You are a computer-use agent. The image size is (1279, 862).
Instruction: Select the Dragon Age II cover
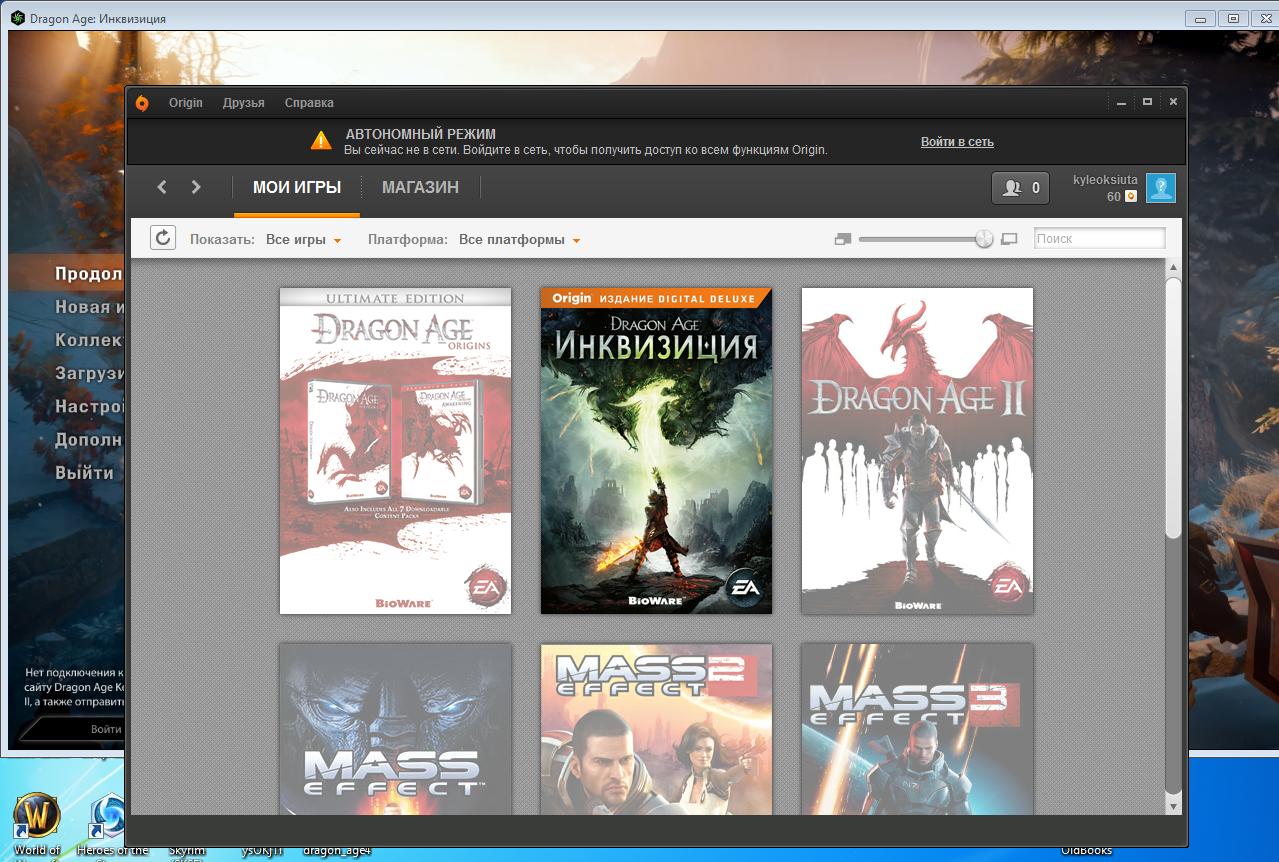click(917, 451)
